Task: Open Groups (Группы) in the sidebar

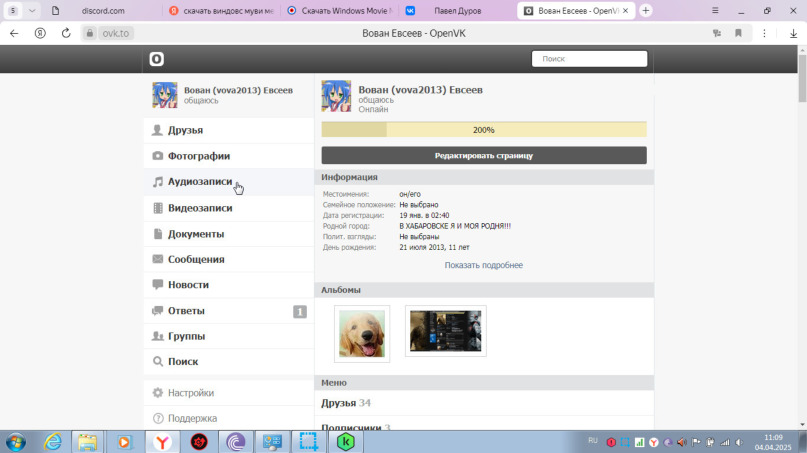Action: click(186, 336)
